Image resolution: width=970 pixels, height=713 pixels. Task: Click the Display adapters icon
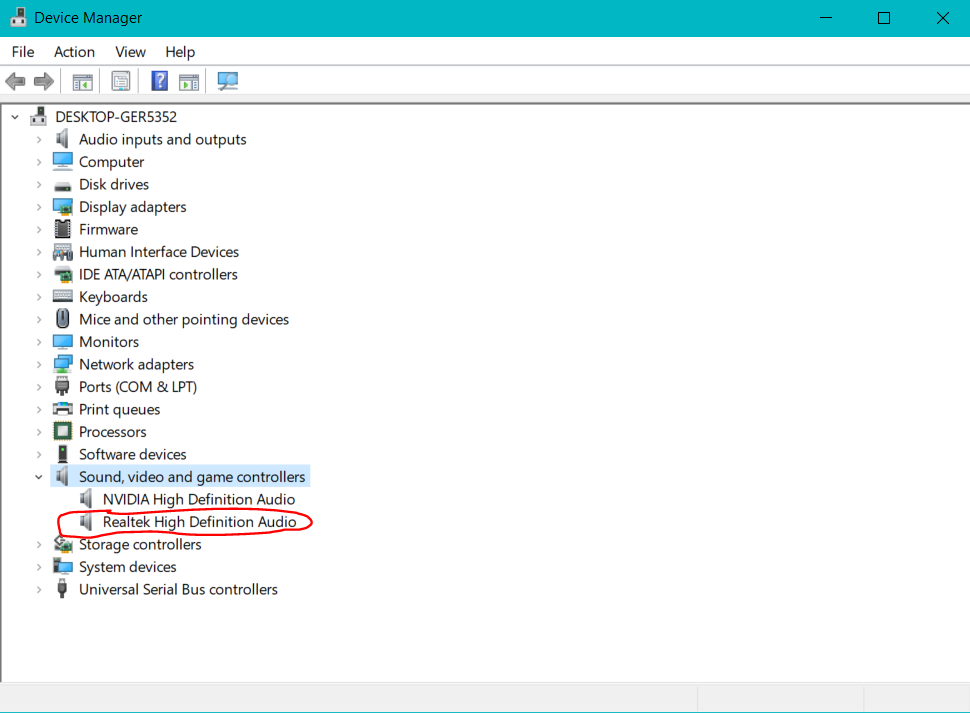[x=62, y=207]
